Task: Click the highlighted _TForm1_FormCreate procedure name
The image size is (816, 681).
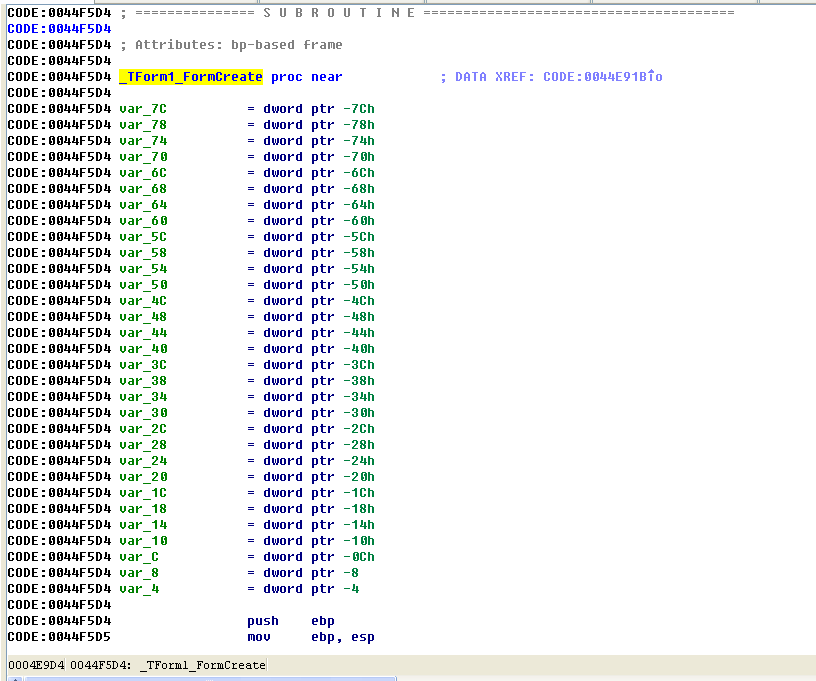Action: tap(191, 77)
